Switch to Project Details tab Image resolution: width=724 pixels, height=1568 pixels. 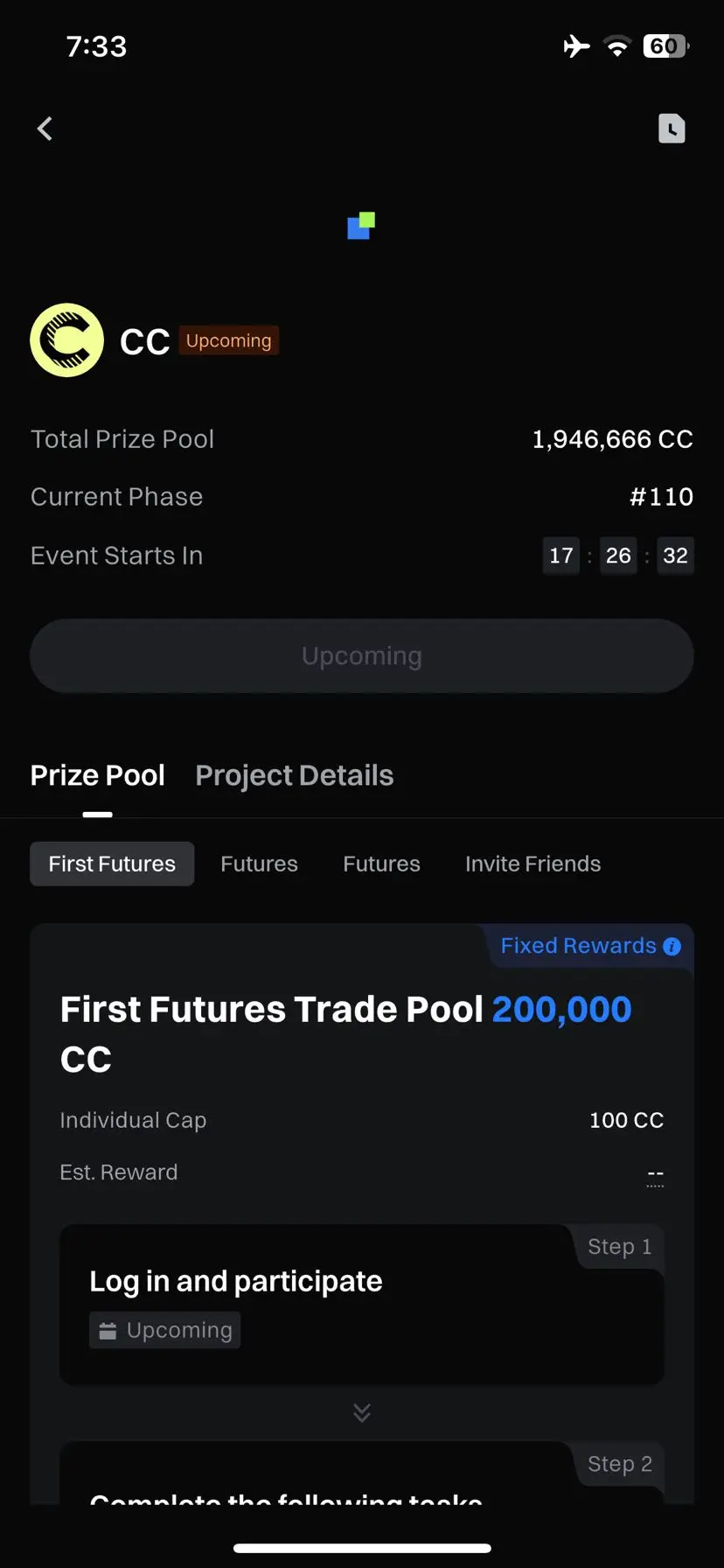295,775
